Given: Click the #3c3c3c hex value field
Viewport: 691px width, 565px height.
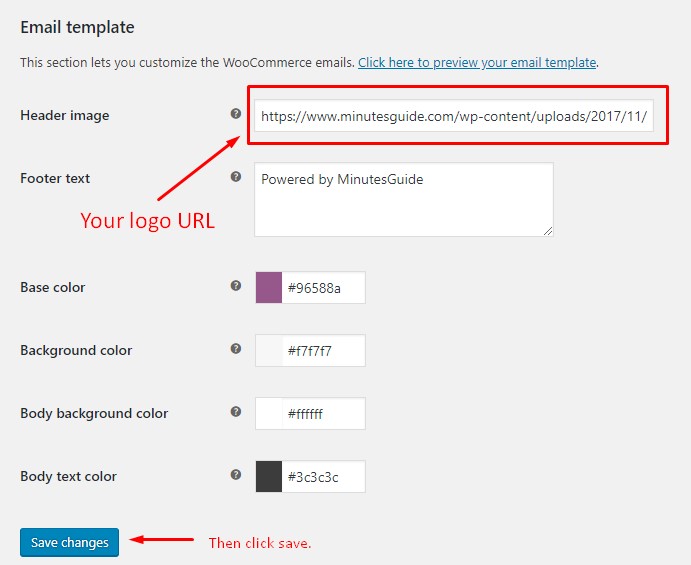Looking at the screenshot, I should 323,476.
